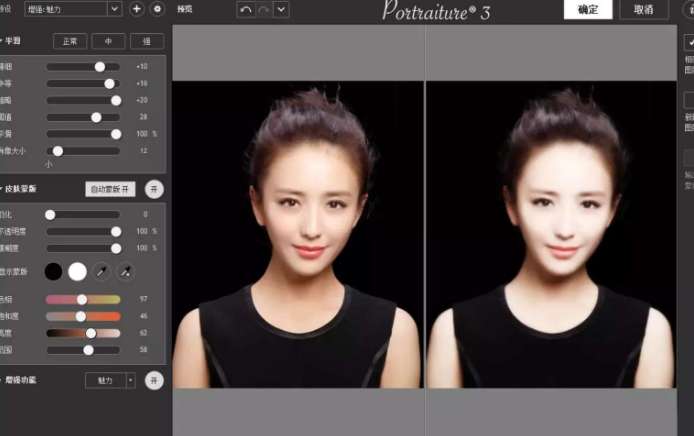The width and height of the screenshot is (694, 436).
Task: Click the 取消 cancel button
Action: (644, 9)
